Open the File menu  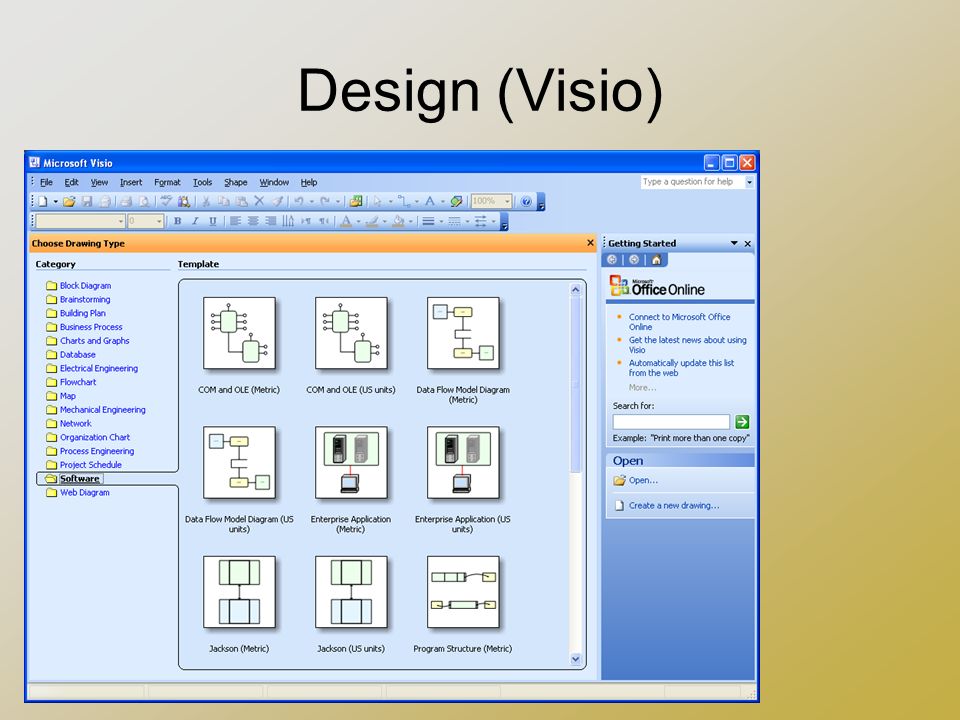[x=46, y=182]
